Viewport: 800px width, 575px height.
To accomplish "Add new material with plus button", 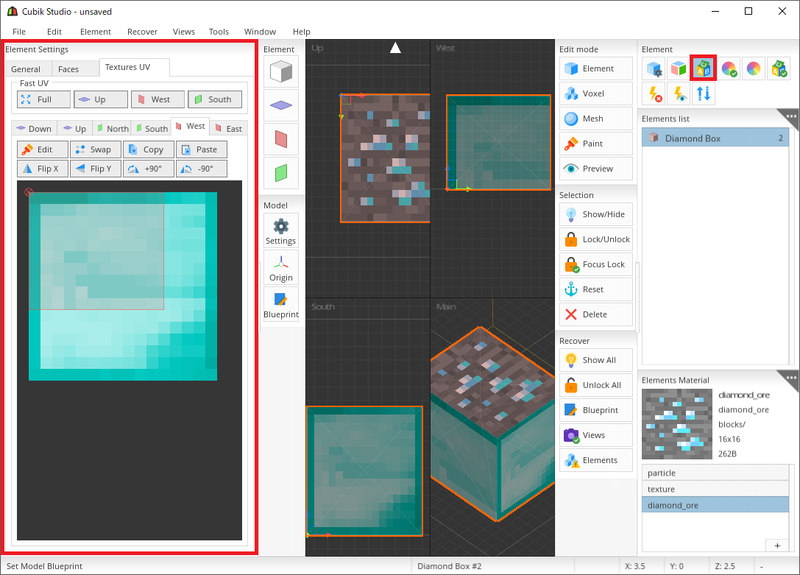I will tap(777, 545).
